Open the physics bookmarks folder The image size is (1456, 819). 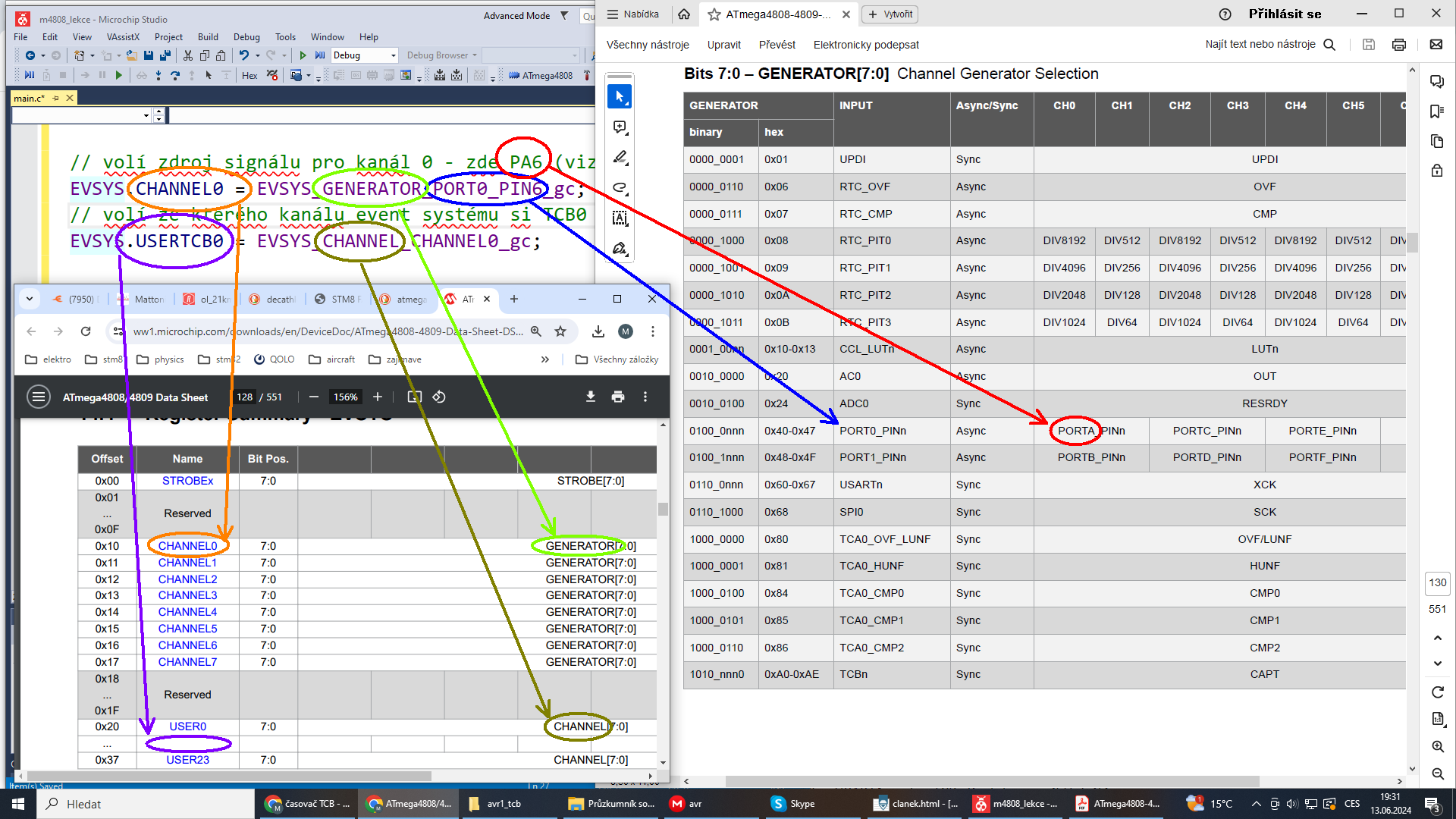tap(160, 359)
